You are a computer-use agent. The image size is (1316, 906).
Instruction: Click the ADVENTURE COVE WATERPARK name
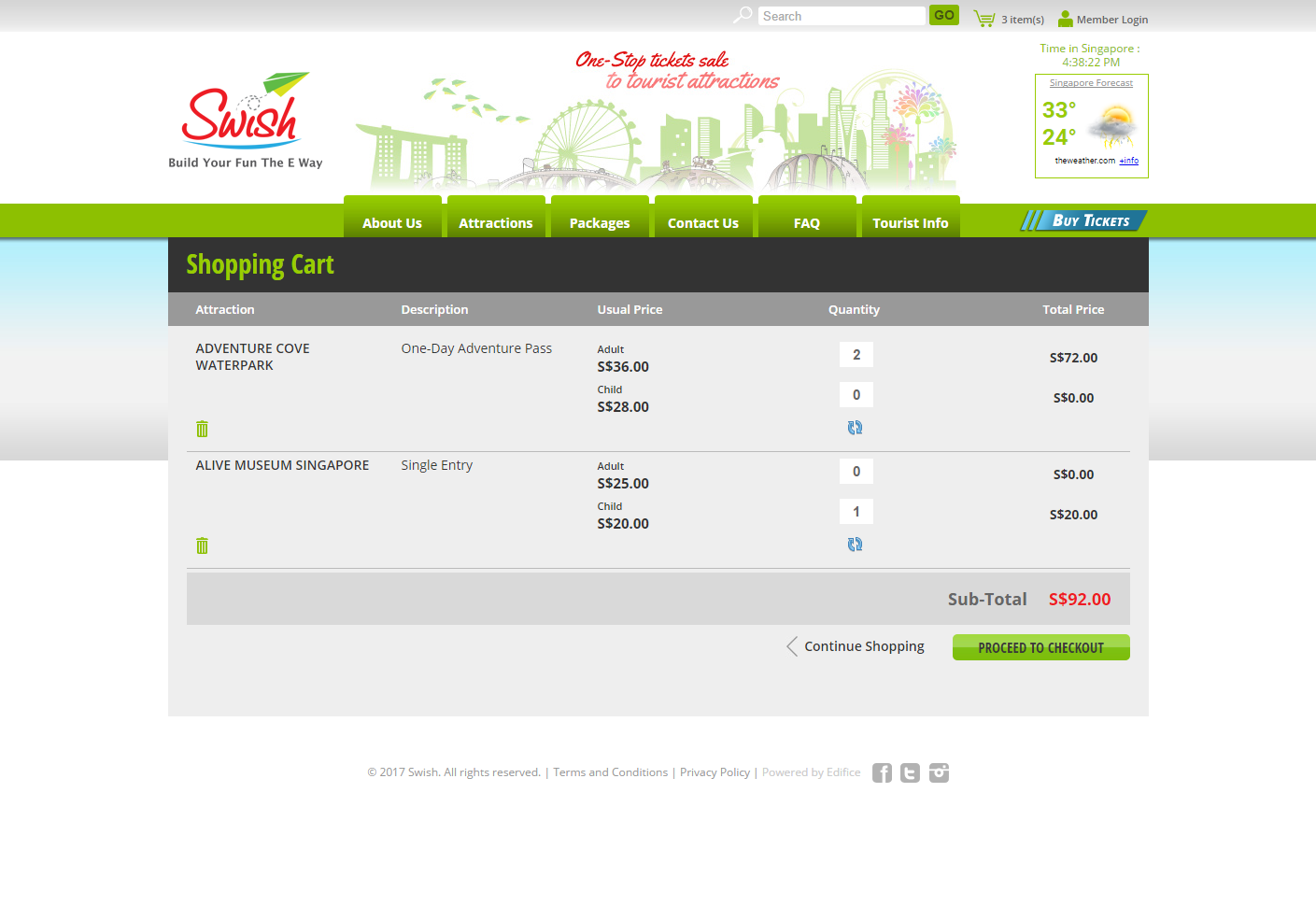click(x=252, y=357)
